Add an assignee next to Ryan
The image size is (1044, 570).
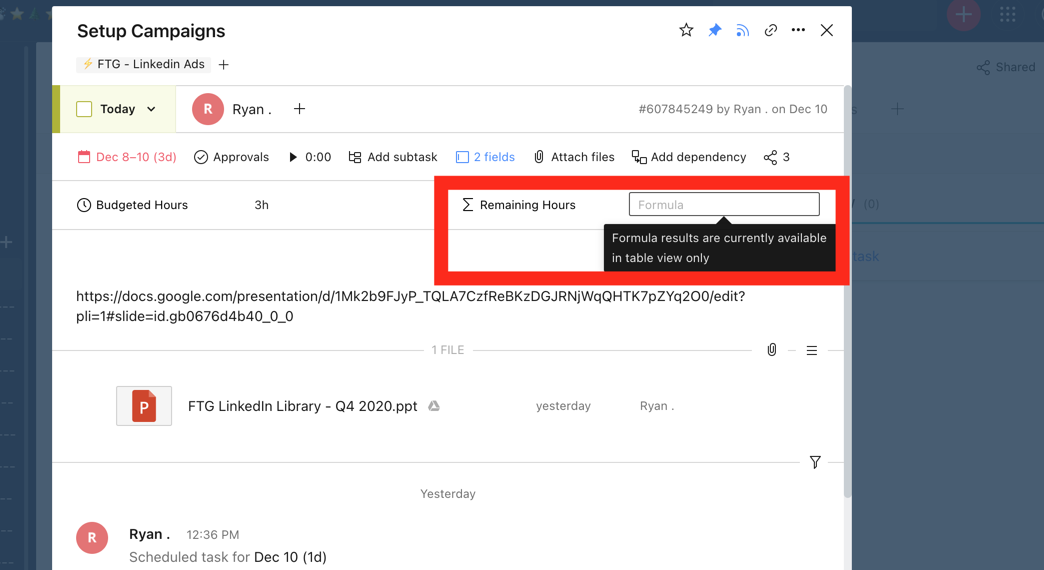click(x=299, y=109)
